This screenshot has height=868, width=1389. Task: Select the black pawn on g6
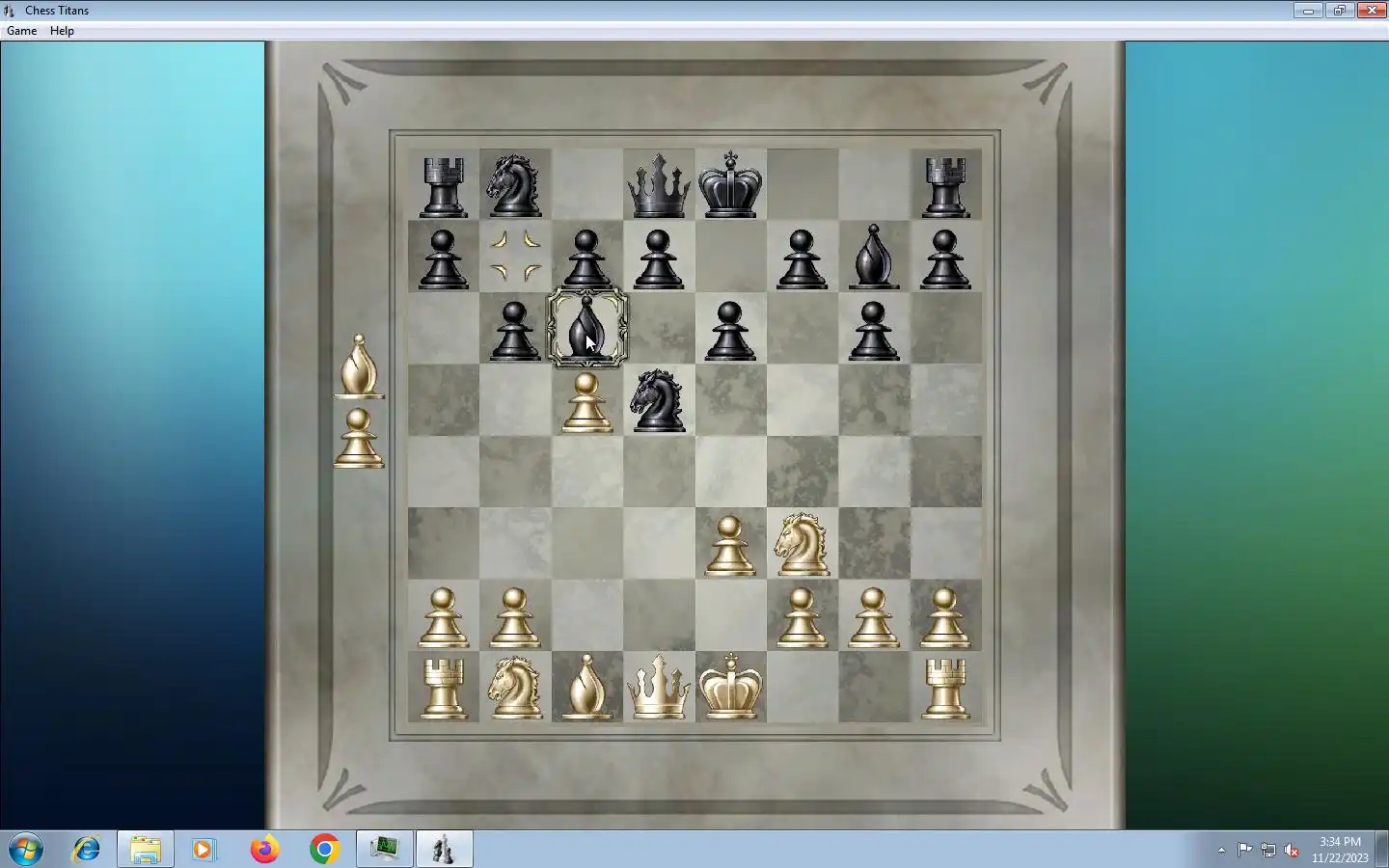pos(873,331)
